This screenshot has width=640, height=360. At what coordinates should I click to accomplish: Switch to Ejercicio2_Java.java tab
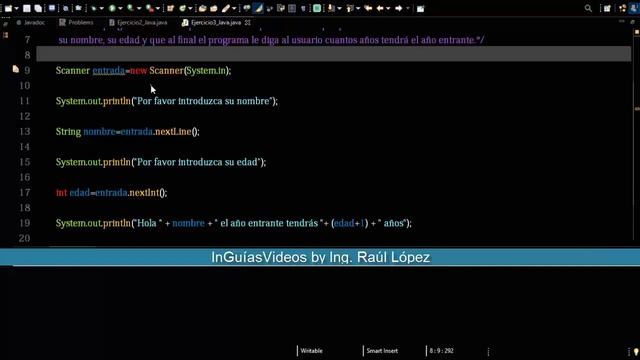(x=138, y=22)
